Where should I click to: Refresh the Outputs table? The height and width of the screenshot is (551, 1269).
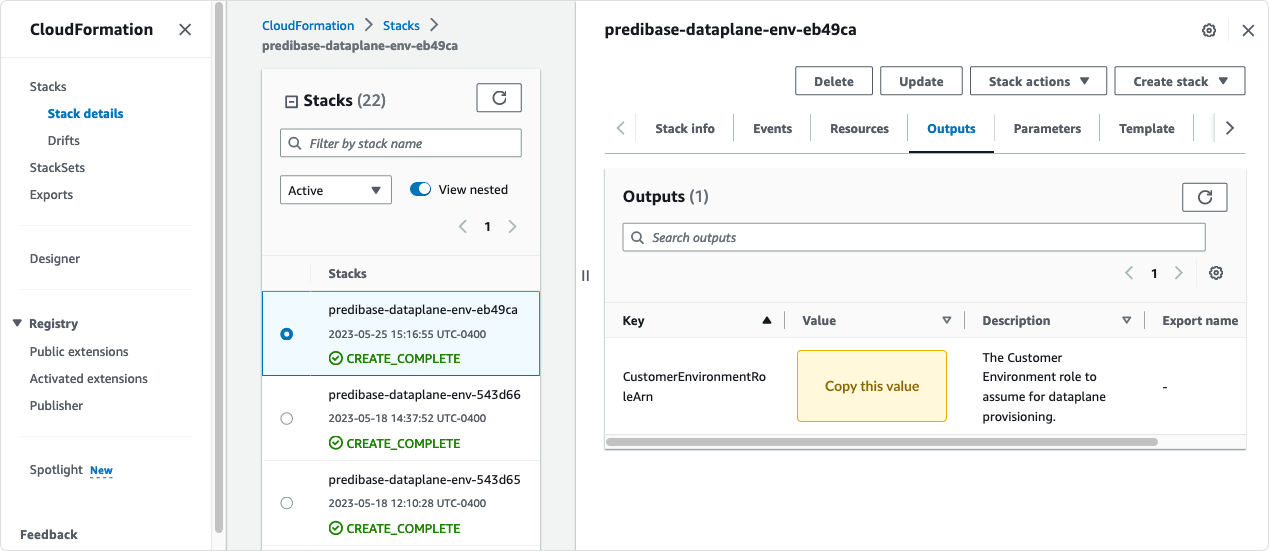point(1204,197)
